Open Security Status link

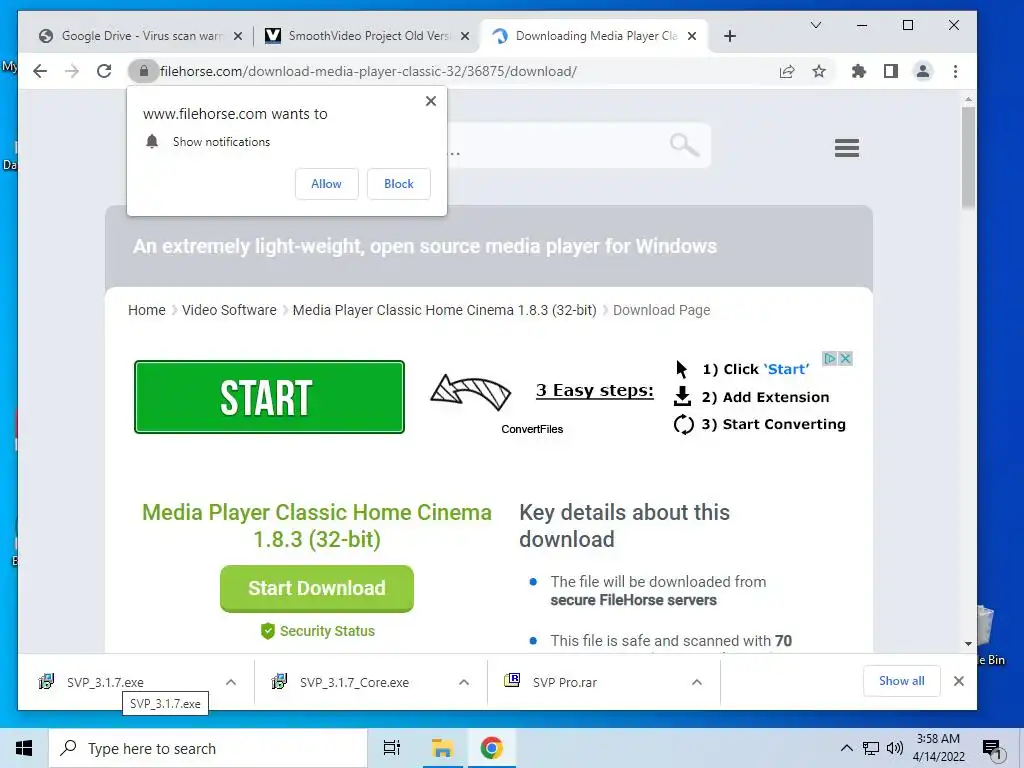tap(327, 632)
